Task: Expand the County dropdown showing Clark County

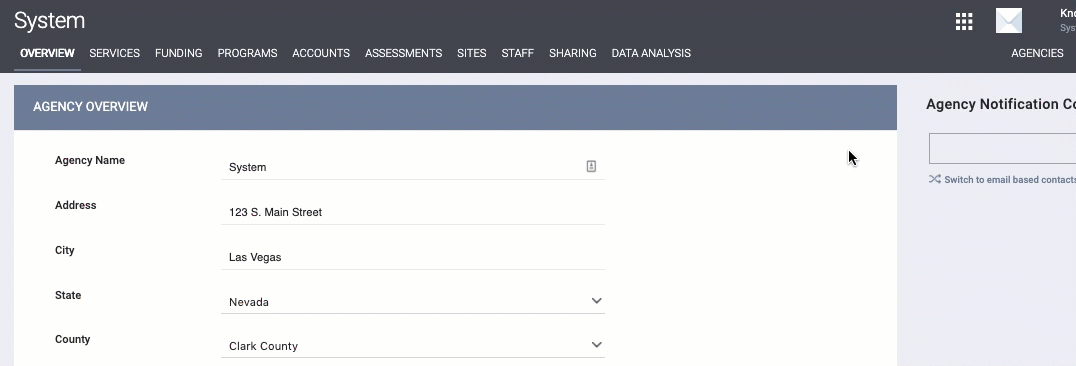Action: (412, 345)
